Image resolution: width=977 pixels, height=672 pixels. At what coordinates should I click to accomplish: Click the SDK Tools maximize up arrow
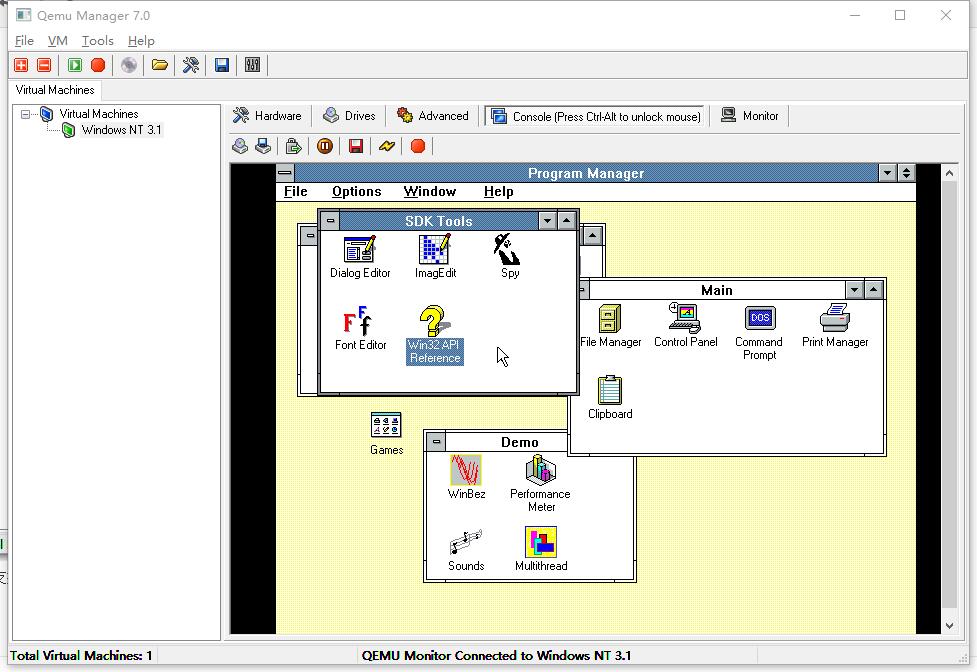[566, 220]
